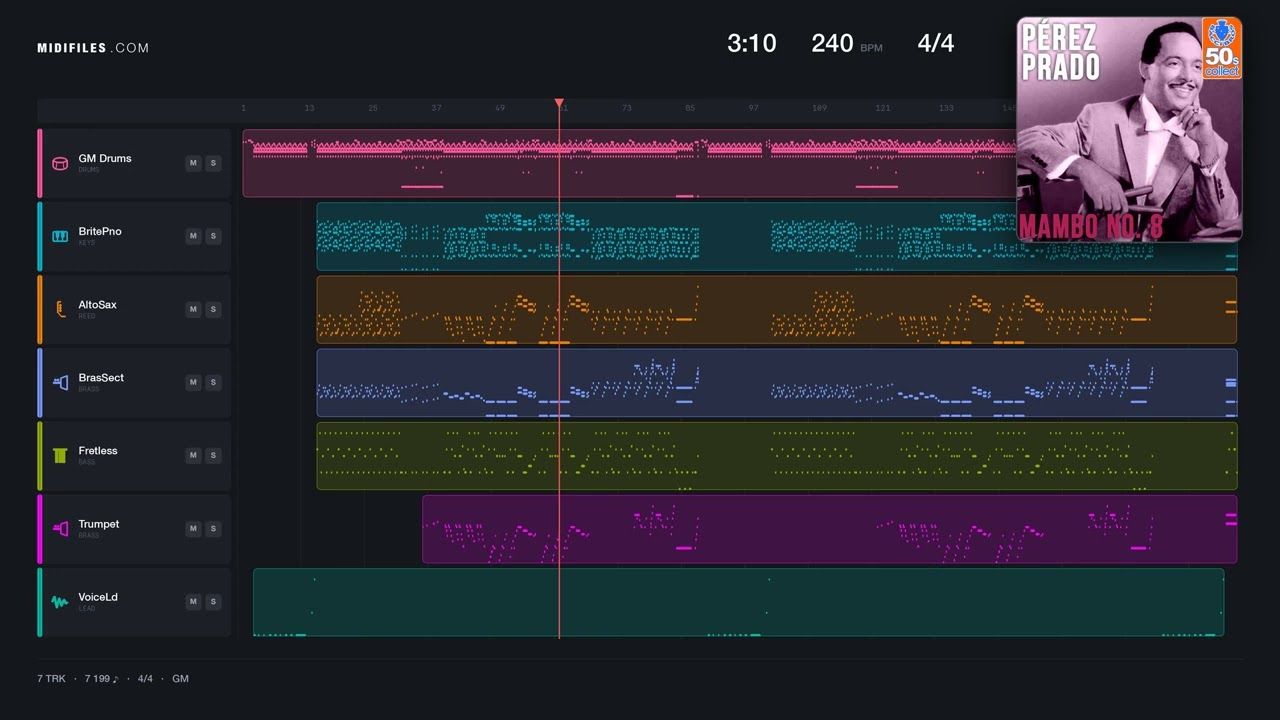This screenshot has height=720, width=1280.
Task: Select the Trumpet track name
Action: [x=99, y=523]
